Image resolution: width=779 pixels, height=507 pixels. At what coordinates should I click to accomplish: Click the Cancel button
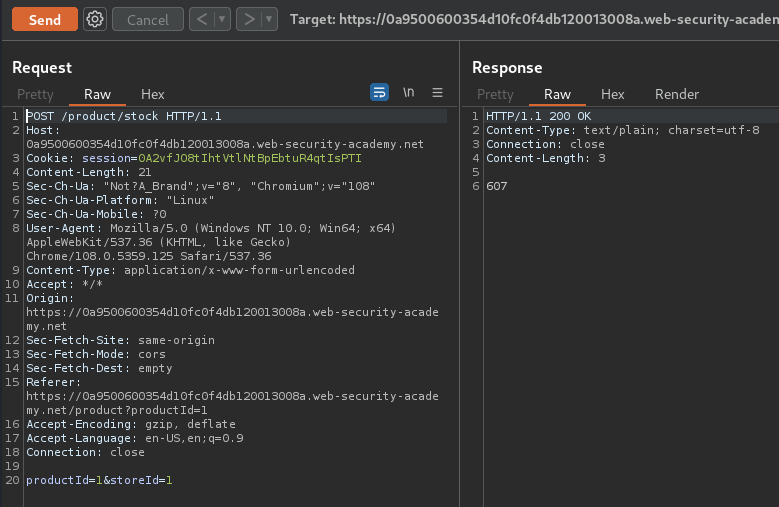tap(148, 19)
